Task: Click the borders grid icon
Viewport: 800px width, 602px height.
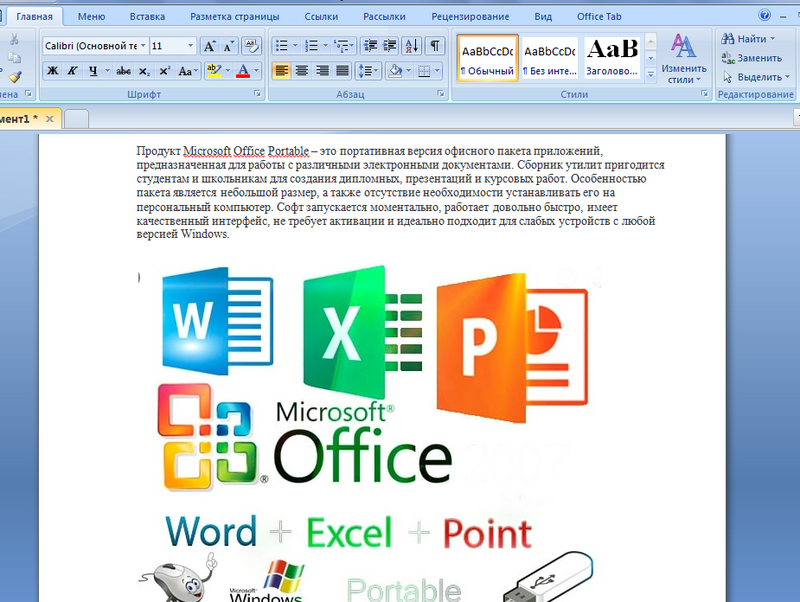Action: point(424,71)
